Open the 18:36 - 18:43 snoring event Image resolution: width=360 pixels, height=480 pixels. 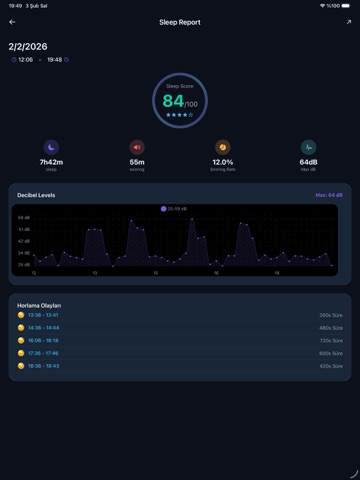pyautogui.click(x=180, y=366)
